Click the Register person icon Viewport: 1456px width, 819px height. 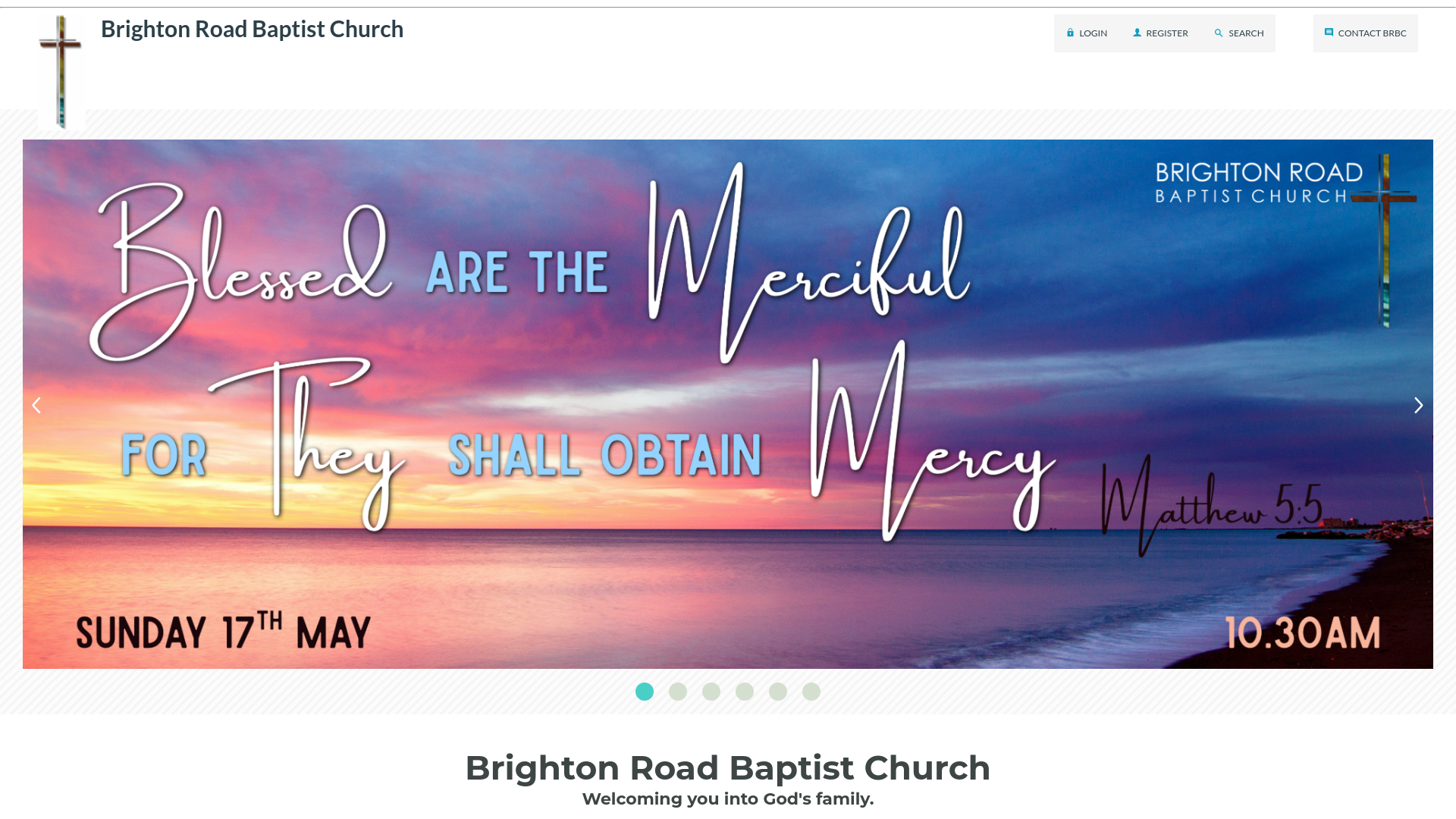pyautogui.click(x=1137, y=33)
